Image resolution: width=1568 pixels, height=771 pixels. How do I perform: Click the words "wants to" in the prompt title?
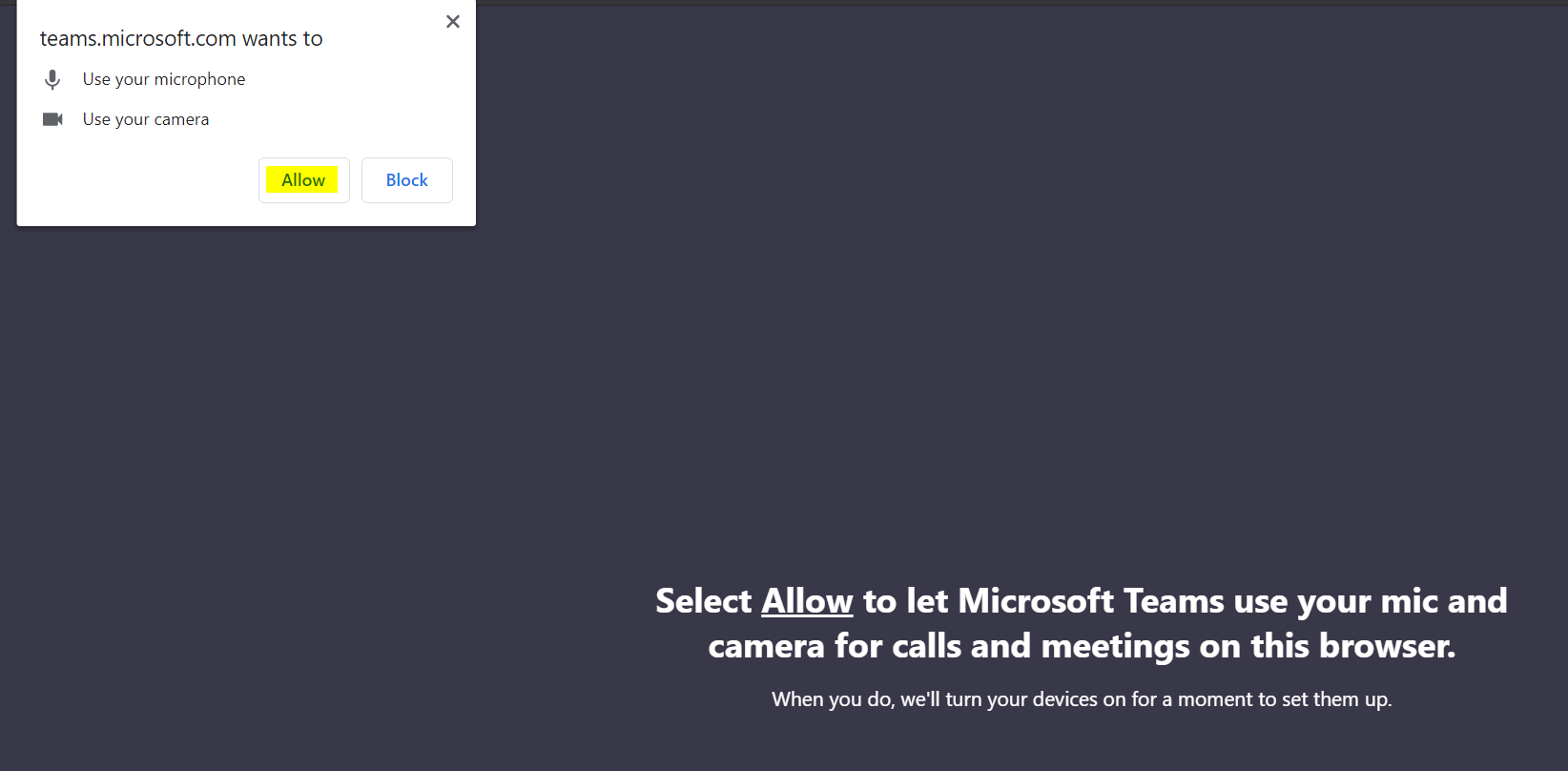point(282,38)
